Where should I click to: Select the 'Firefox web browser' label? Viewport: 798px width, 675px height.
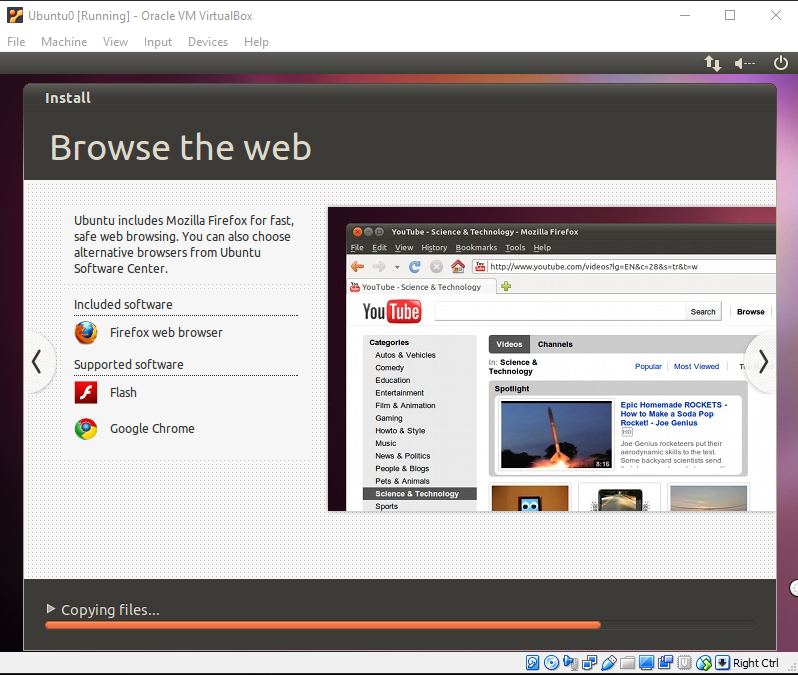[x=166, y=332]
